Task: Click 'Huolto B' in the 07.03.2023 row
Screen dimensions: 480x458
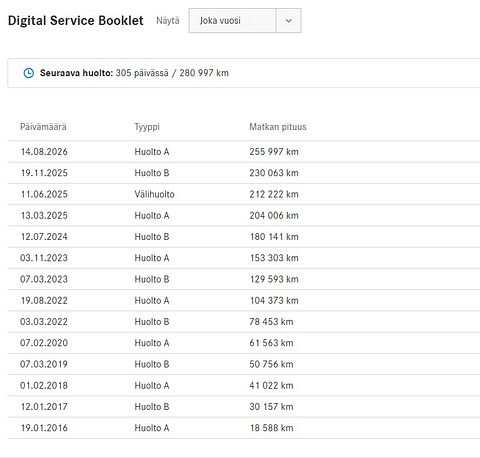Action: 152,279
